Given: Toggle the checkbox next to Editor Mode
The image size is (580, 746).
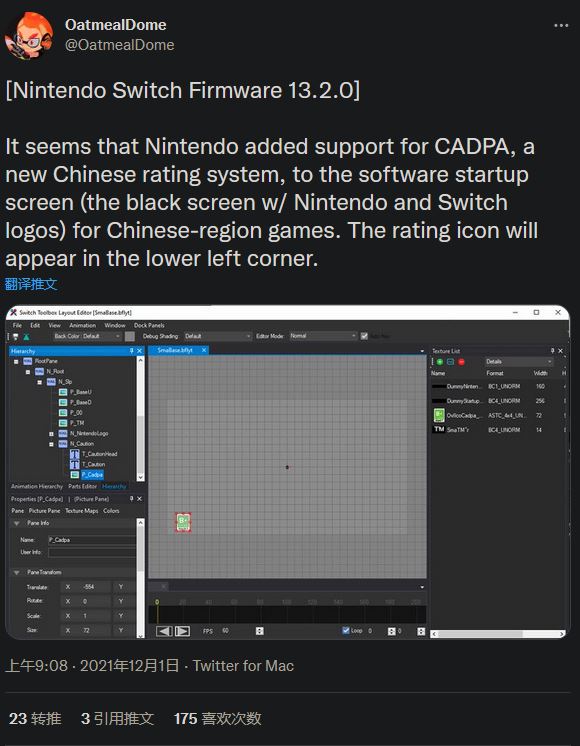Looking at the screenshot, I should [364, 336].
